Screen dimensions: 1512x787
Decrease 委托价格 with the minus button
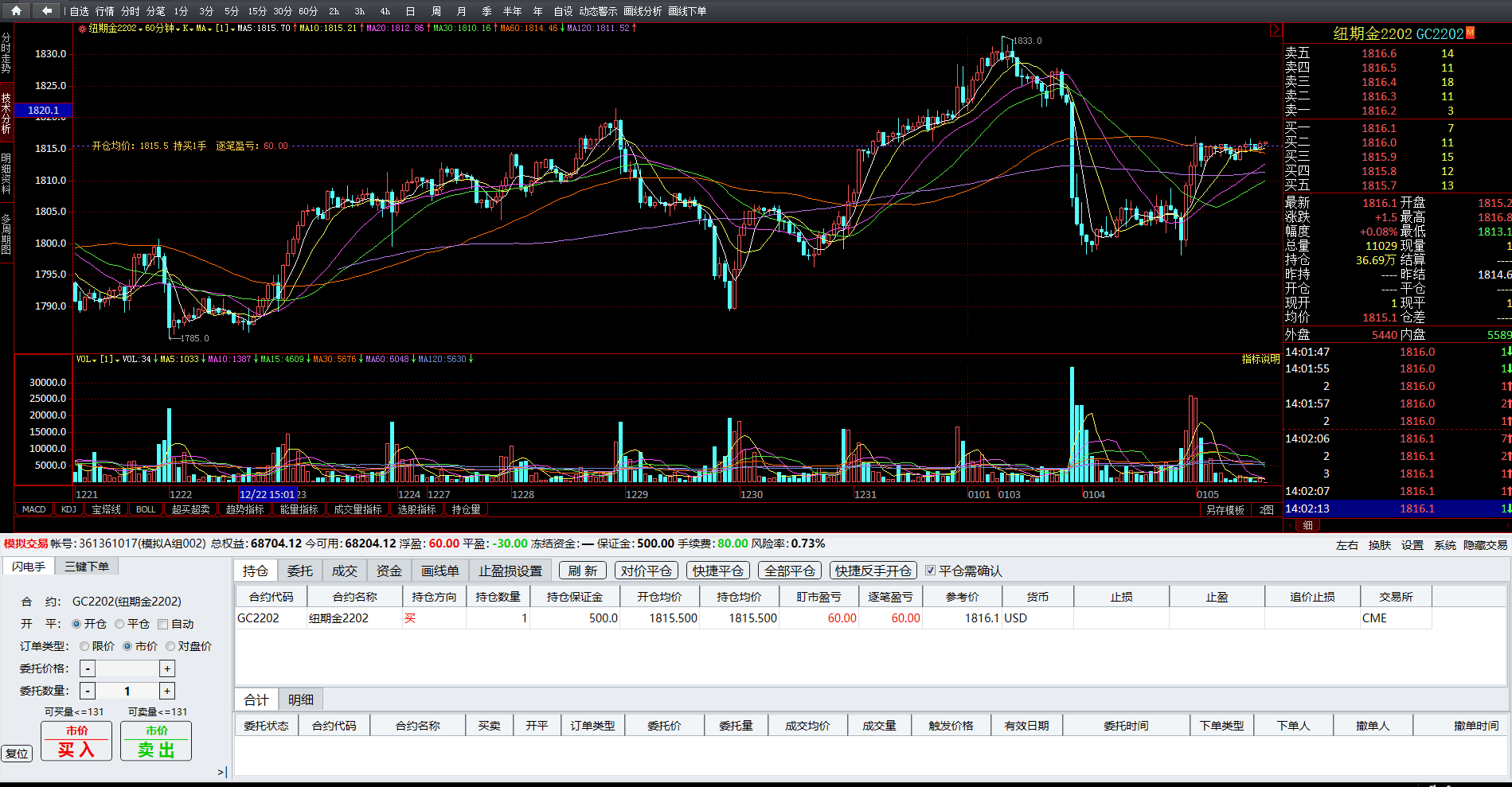click(88, 668)
